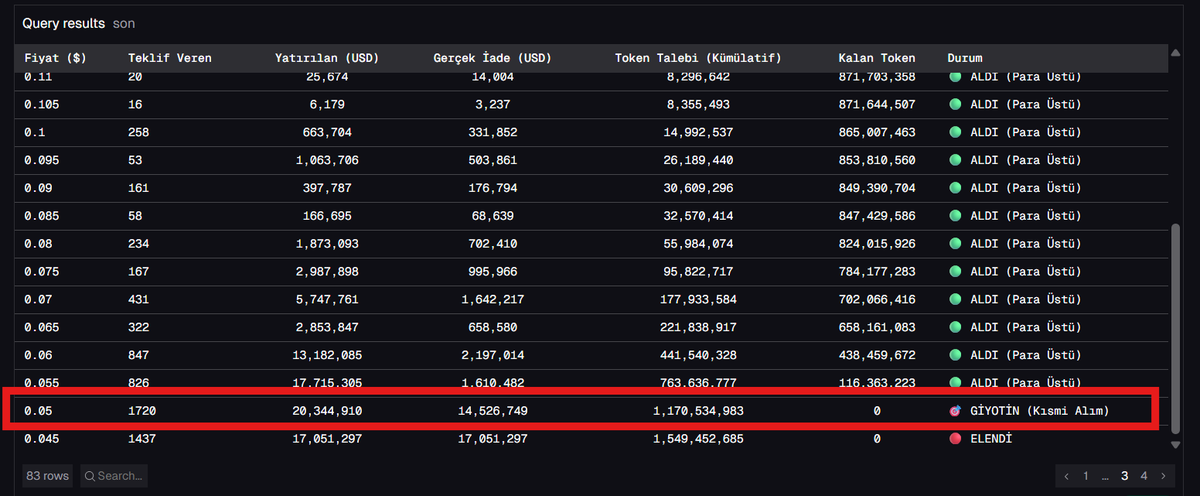Image resolution: width=1200 pixels, height=496 pixels.
Task: Click the GİYOTİN status icon
Action: [x=955, y=411]
